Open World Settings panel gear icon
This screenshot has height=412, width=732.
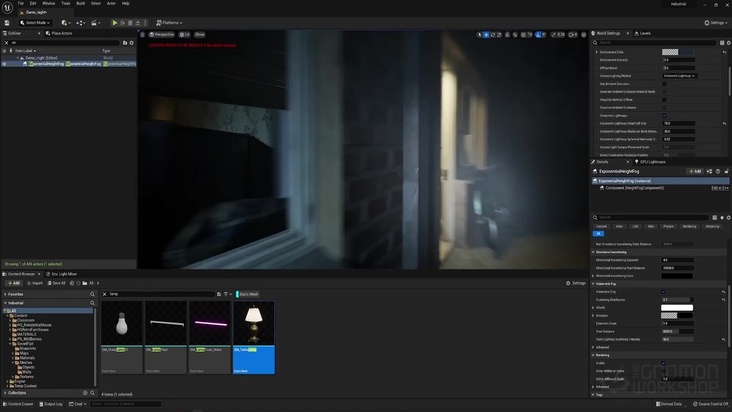728,42
